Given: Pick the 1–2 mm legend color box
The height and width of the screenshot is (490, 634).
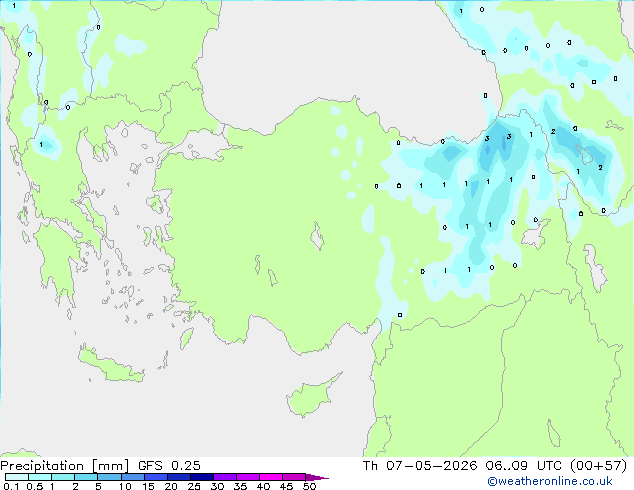Looking at the screenshot, I should [x=63, y=477].
